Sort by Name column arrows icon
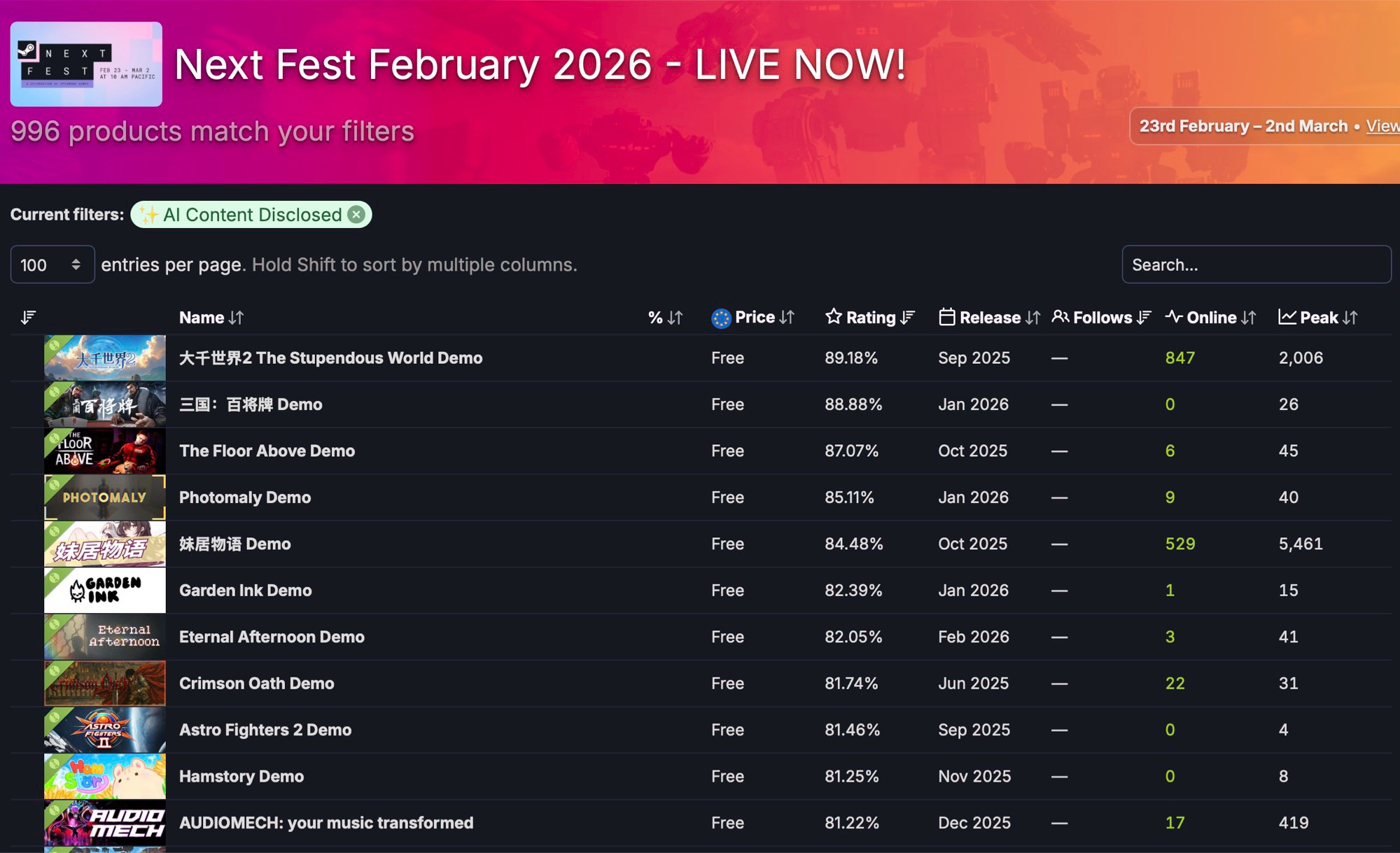1400x853 pixels. click(x=237, y=318)
